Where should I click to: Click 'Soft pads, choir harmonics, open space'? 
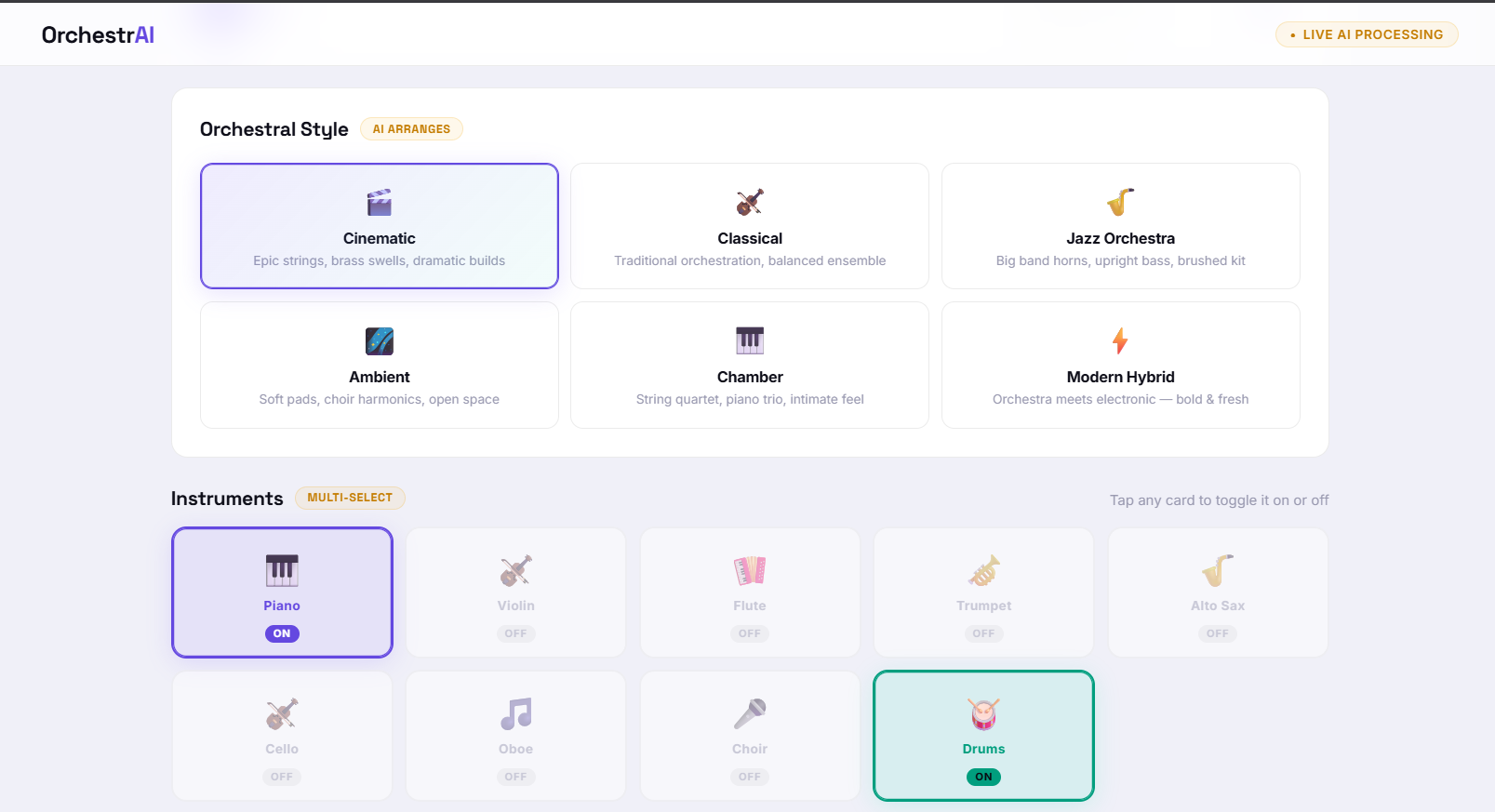point(380,399)
